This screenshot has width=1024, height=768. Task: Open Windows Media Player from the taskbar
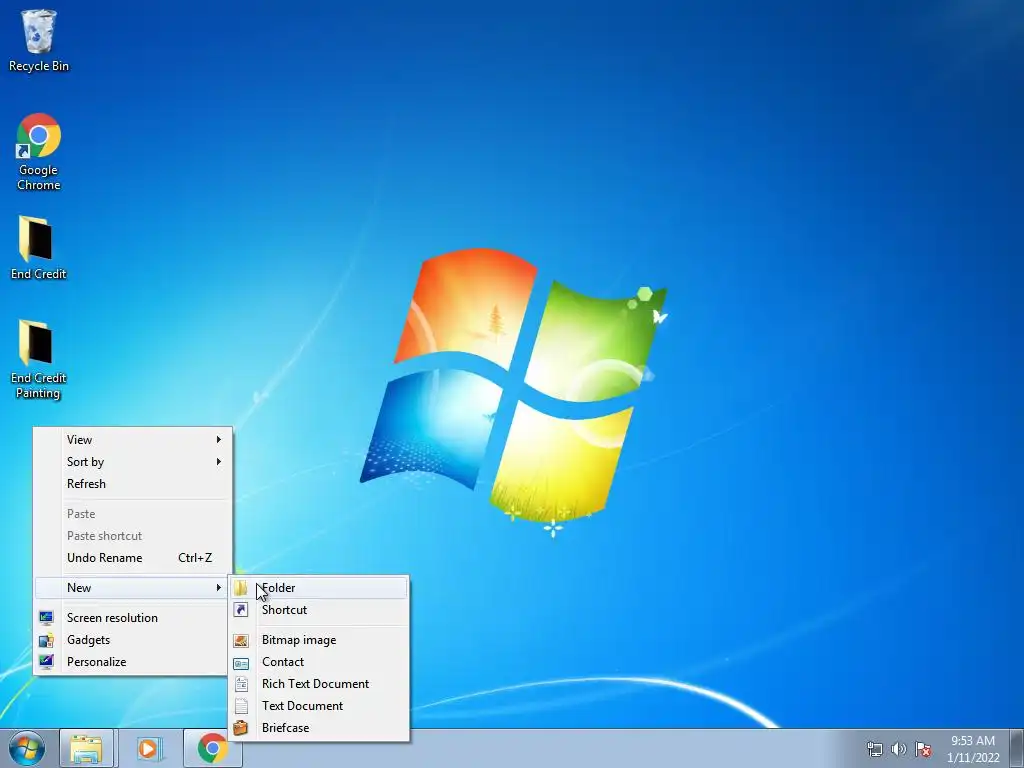(148, 749)
